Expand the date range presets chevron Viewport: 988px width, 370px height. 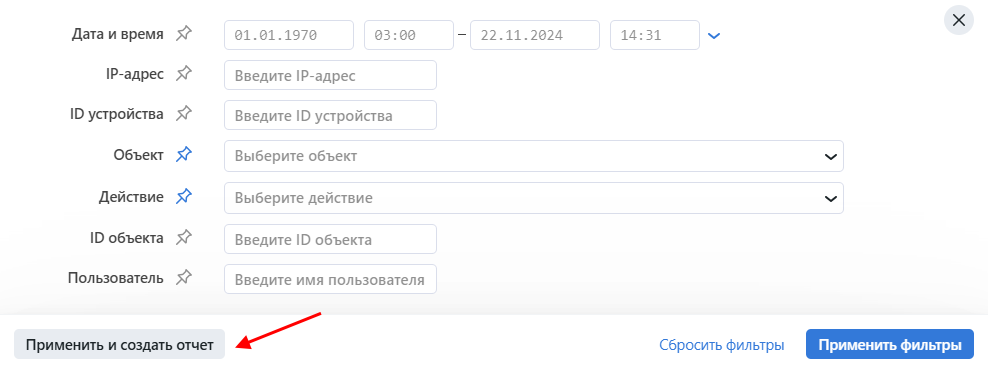pos(713,36)
